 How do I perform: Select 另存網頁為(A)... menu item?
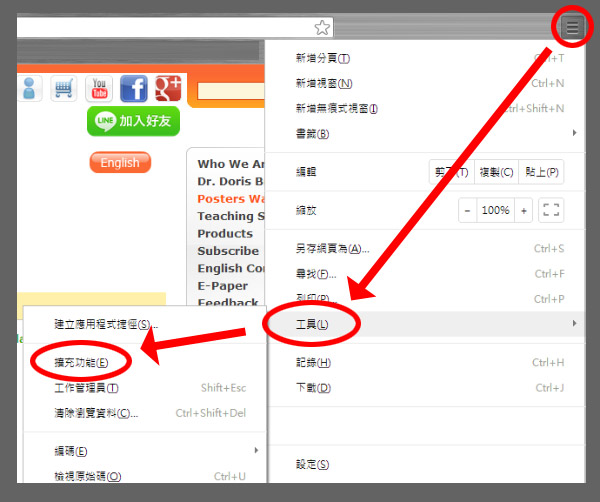click(425, 249)
